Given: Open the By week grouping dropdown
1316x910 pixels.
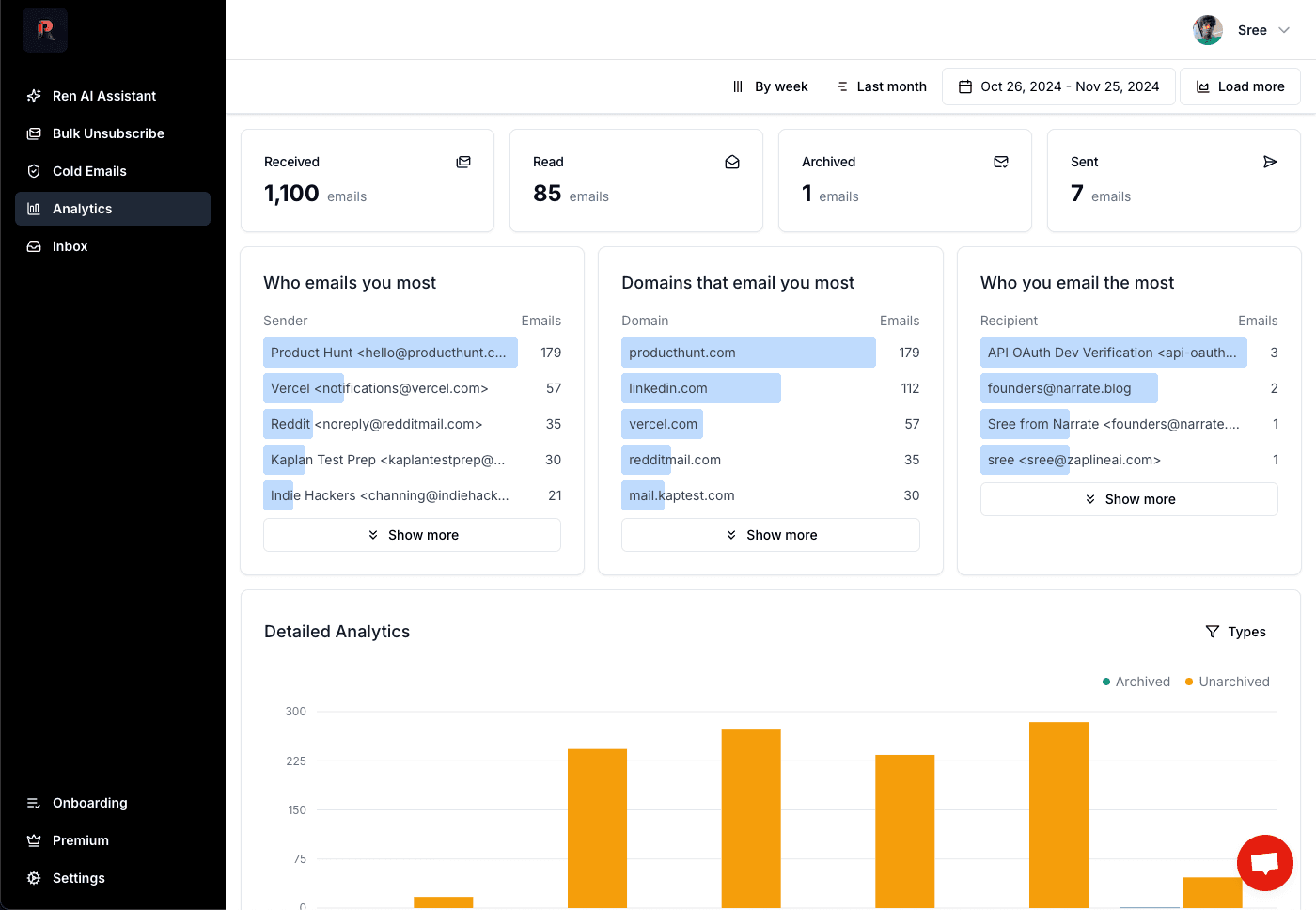Looking at the screenshot, I should tap(770, 86).
